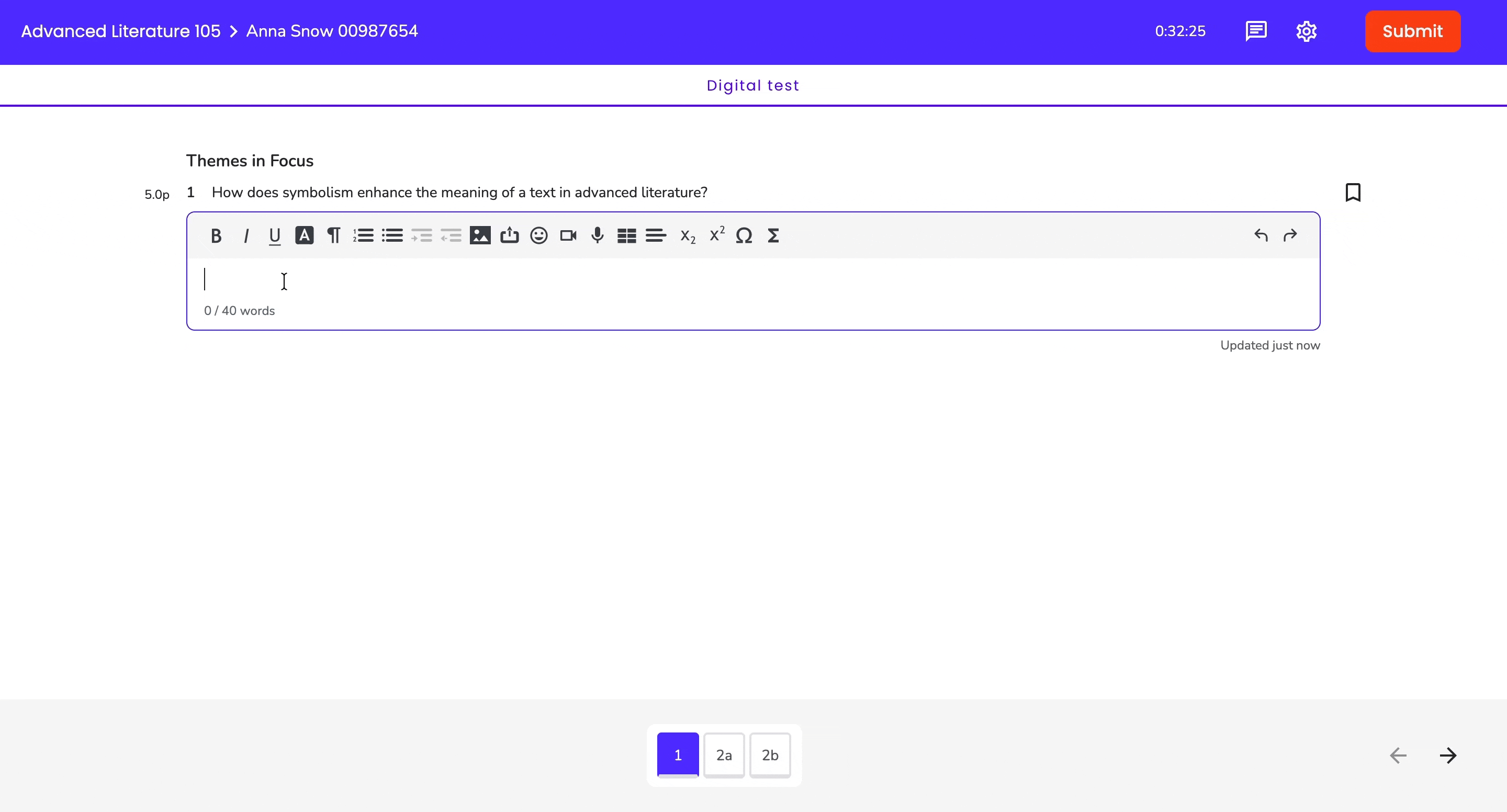Click the 'Themes in Focus' heading
1507x812 pixels.
(250, 161)
